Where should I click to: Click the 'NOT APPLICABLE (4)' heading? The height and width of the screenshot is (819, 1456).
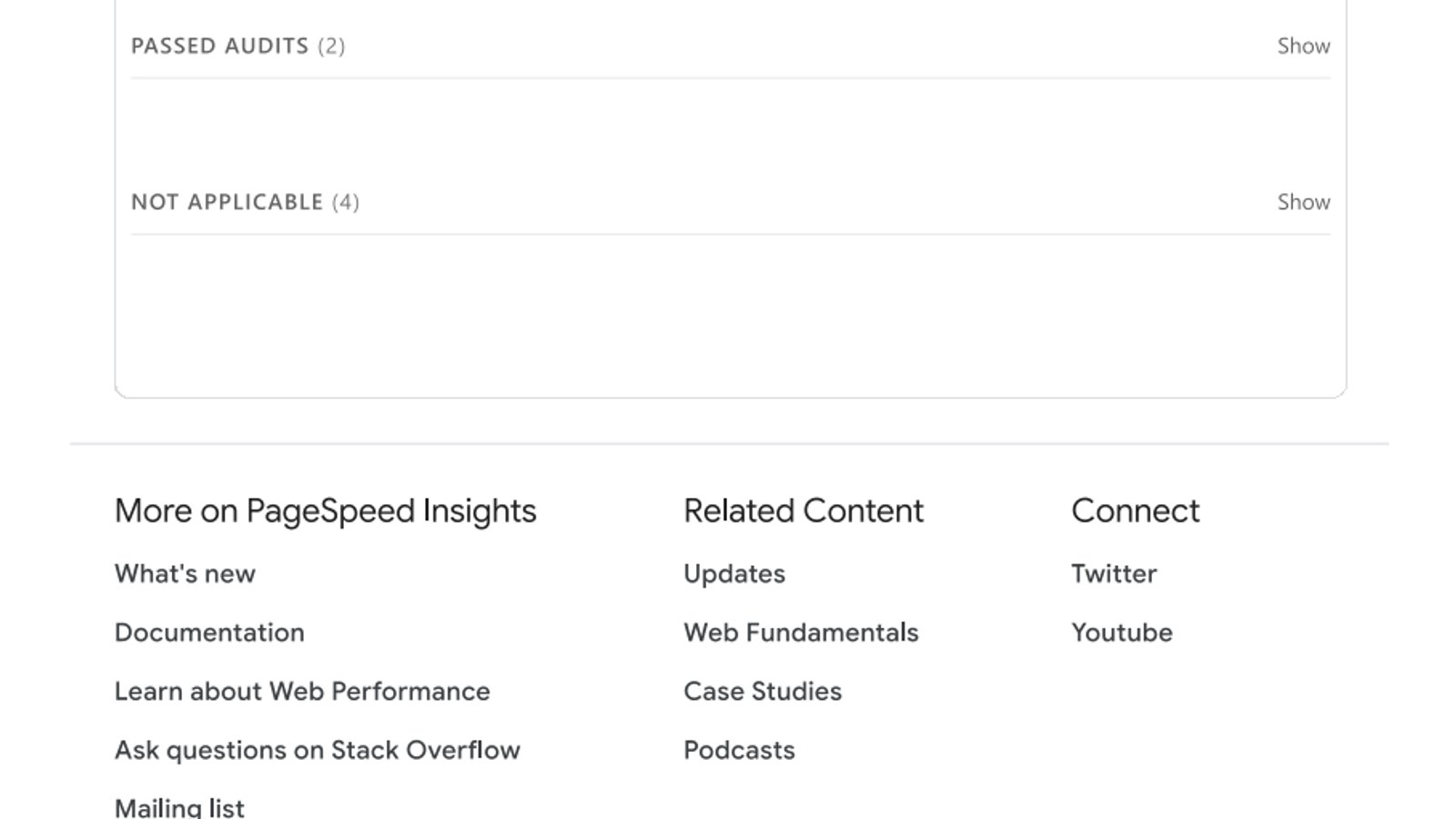(246, 202)
